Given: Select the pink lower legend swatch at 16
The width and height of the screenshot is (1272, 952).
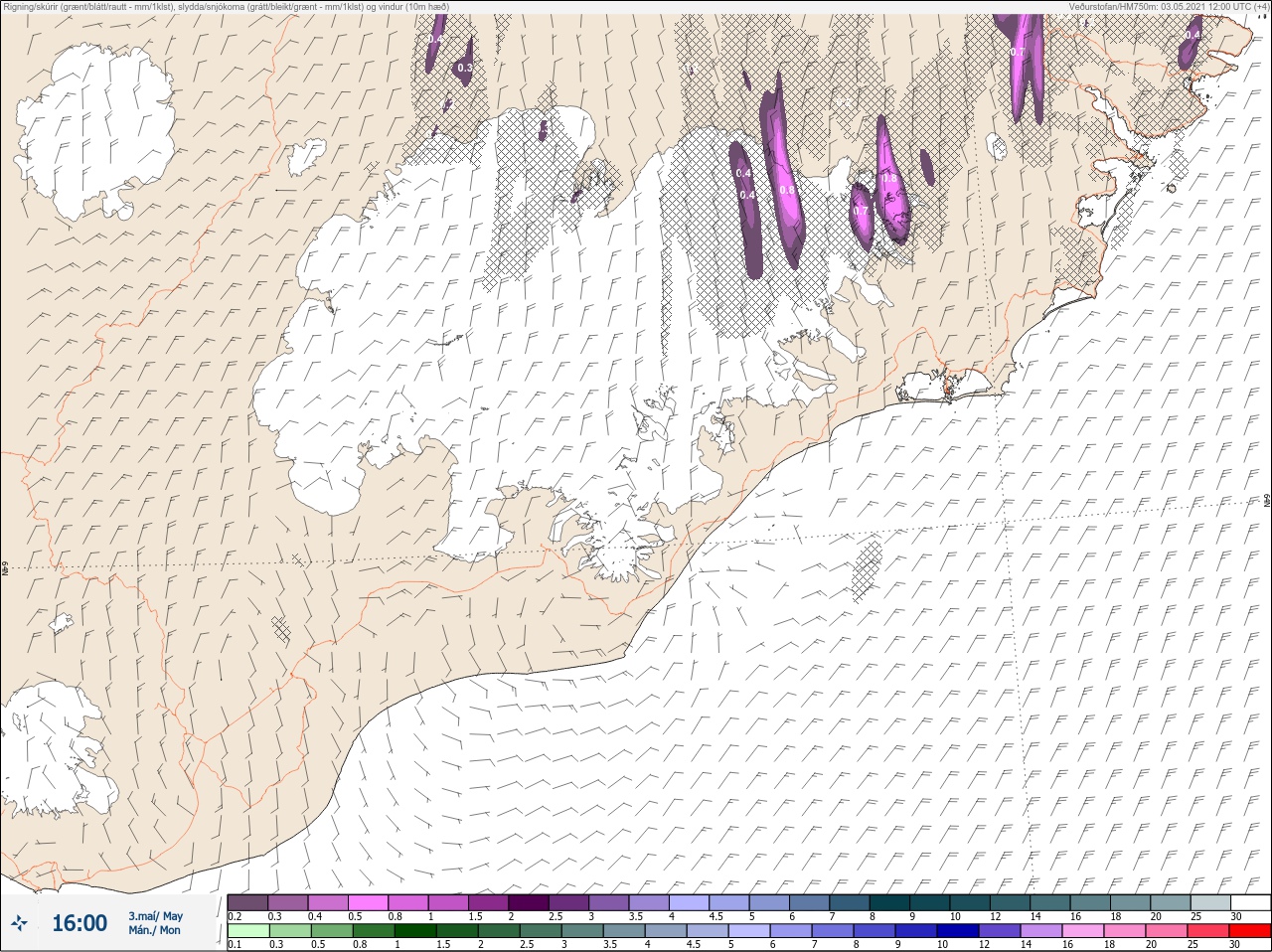Looking at the screenshot, I should click(x=1083, y=931).
